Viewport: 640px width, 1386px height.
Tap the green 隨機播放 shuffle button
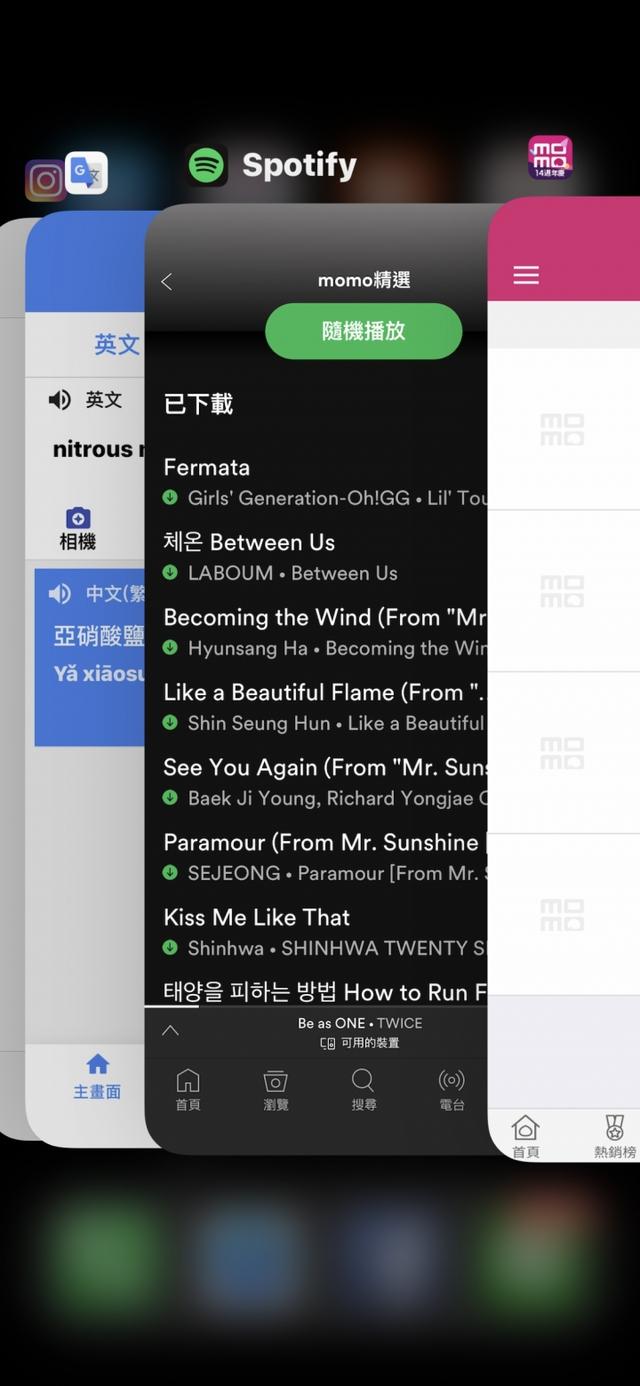[364, 331]
